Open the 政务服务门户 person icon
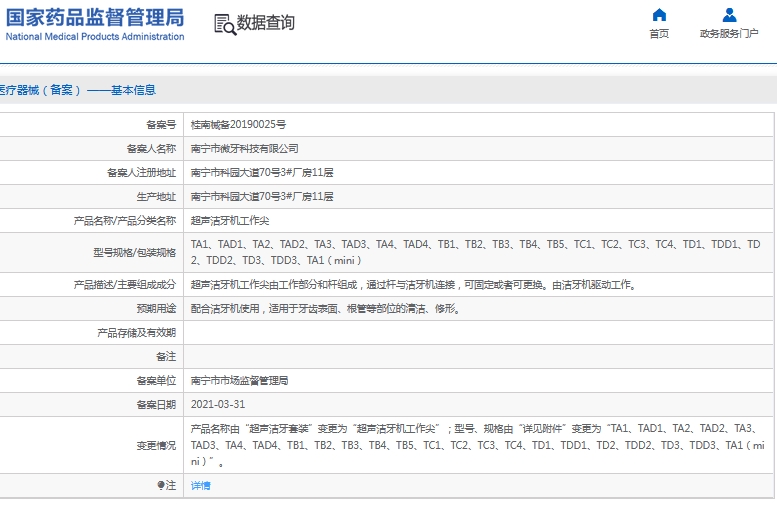The image size is (777, 507). 729,15
